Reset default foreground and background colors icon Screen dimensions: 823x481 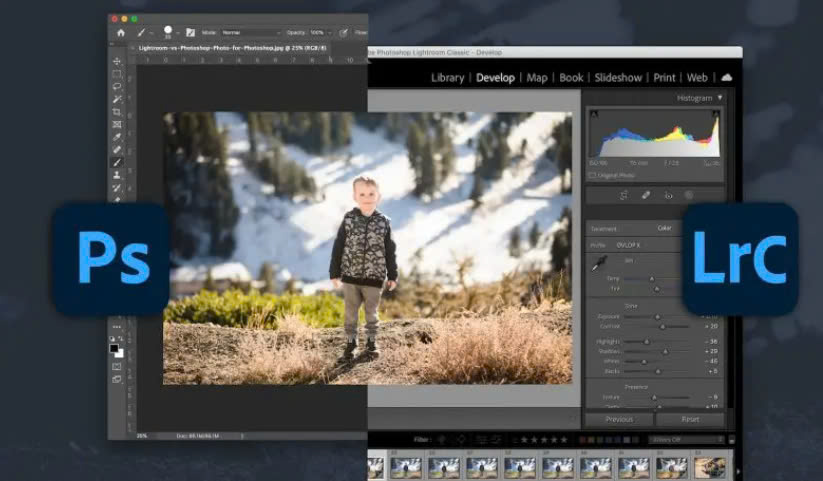(112, 339)
